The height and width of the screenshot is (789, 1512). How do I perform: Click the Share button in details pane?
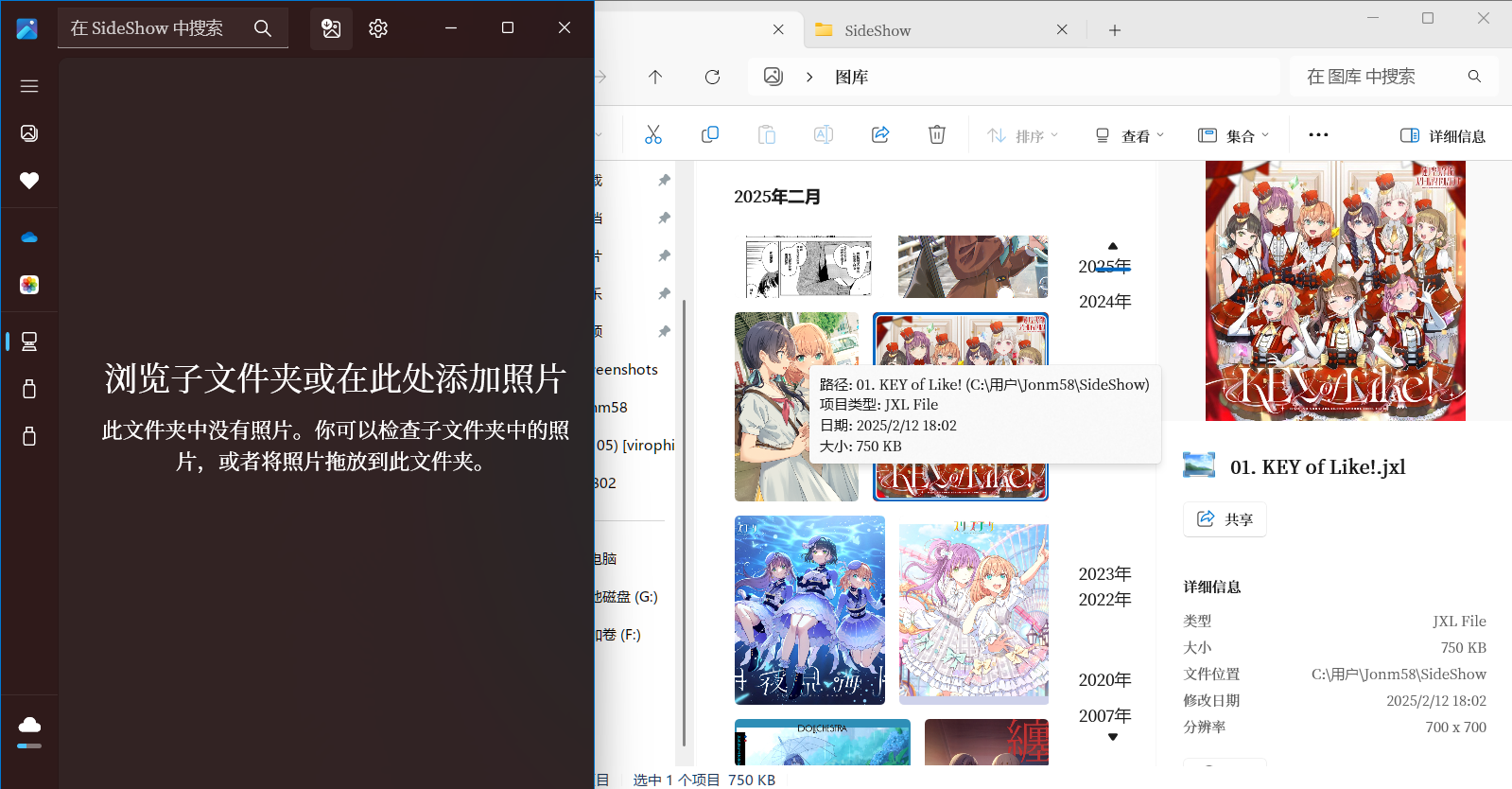tap(1225, 519)
